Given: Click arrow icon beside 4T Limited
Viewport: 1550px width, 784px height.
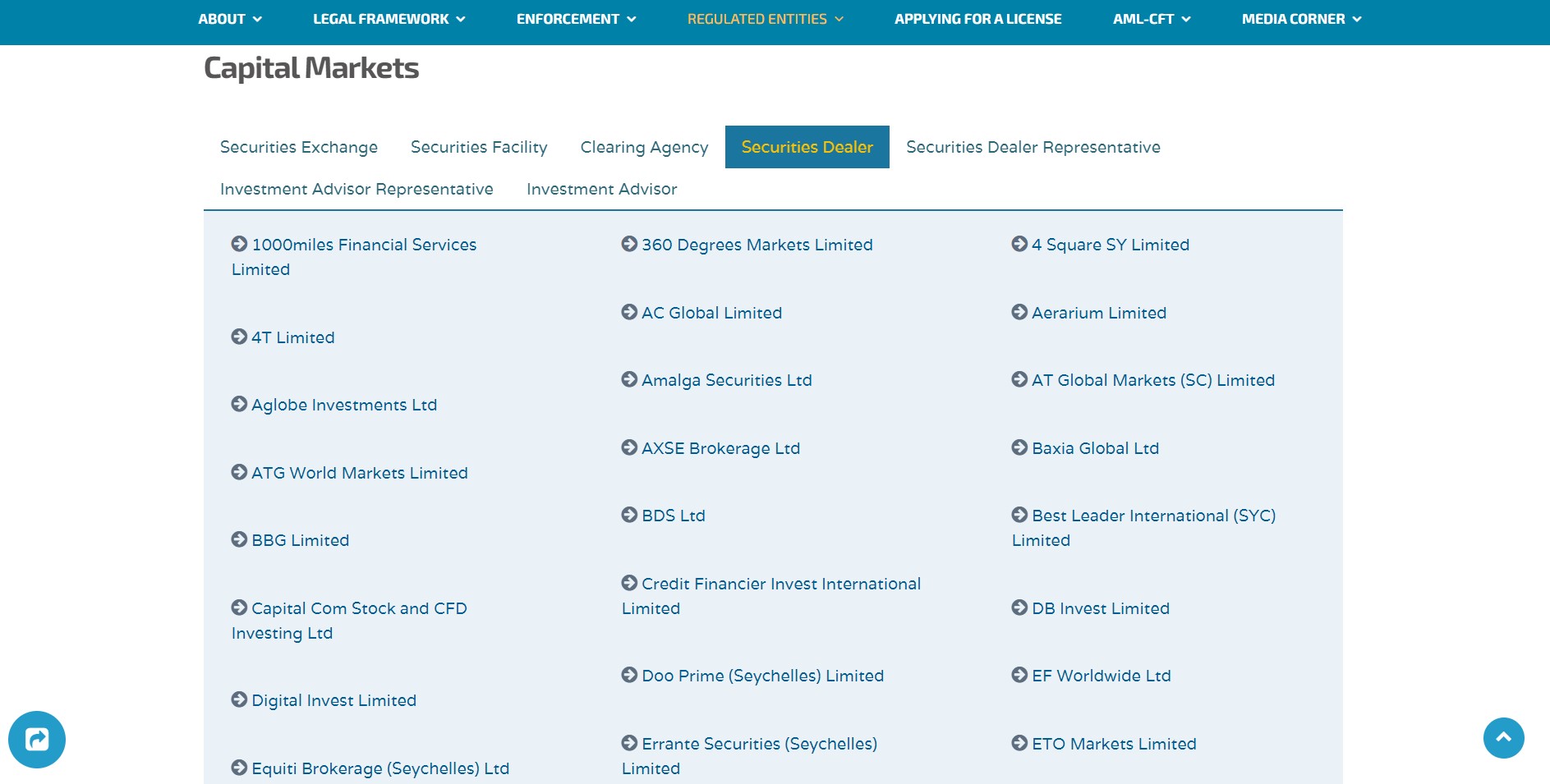Looking at the screenshot, I should pos(239,337).
